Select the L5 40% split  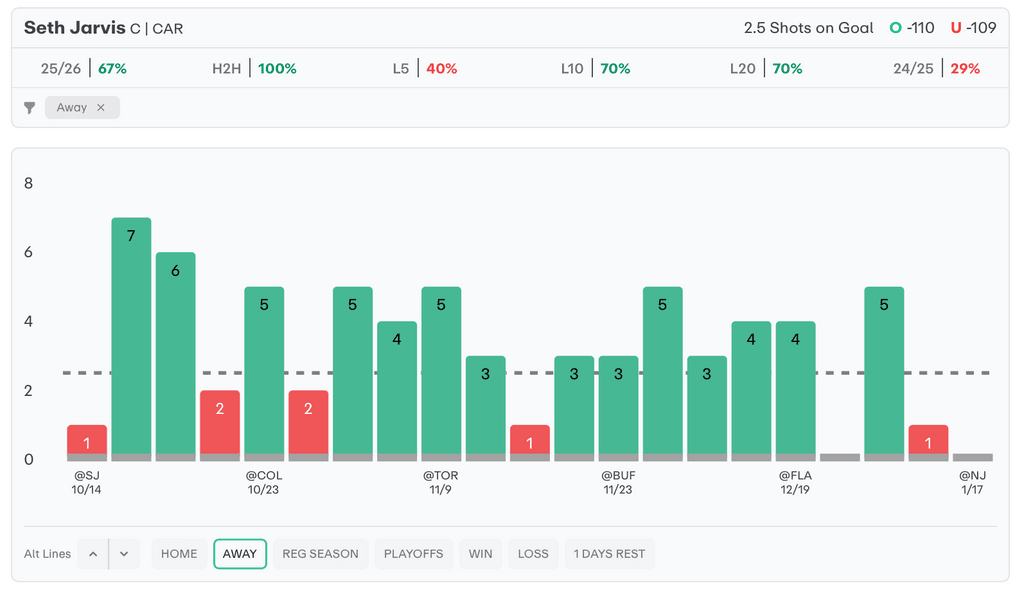click(x=424, y=69)
